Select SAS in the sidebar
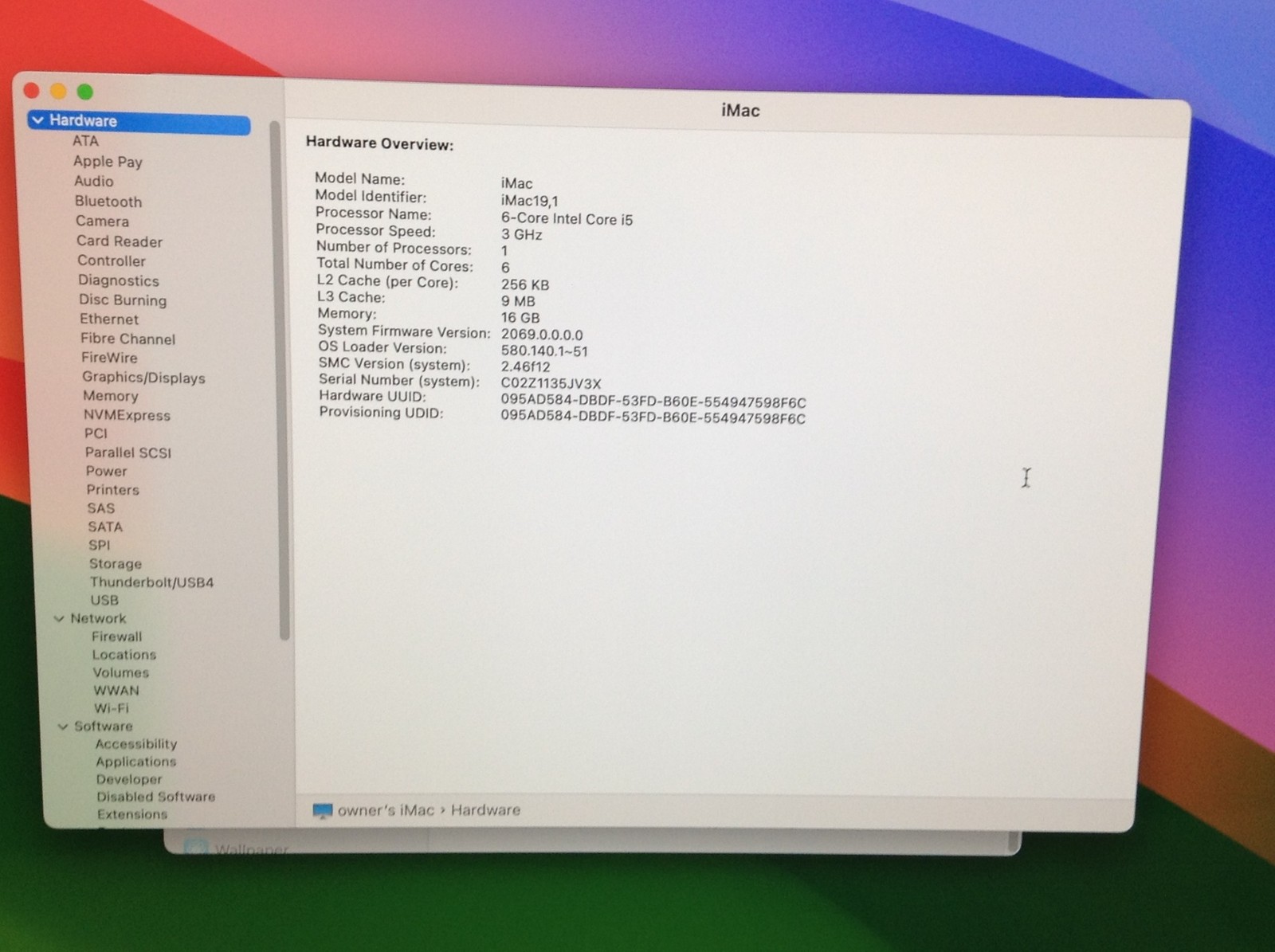 101,508
